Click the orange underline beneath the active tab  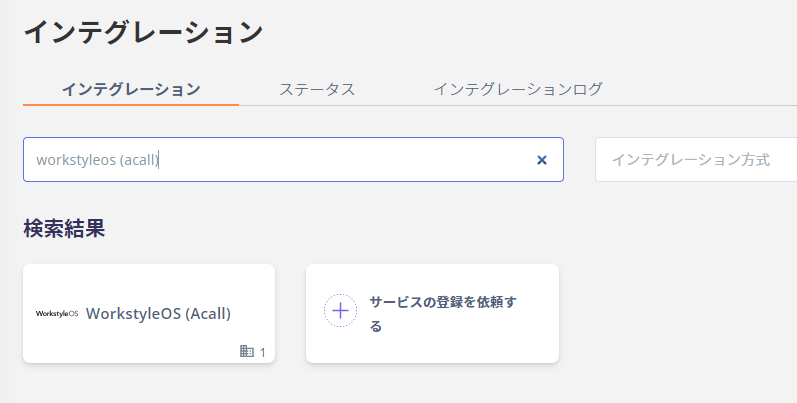(x=131, y=105)
